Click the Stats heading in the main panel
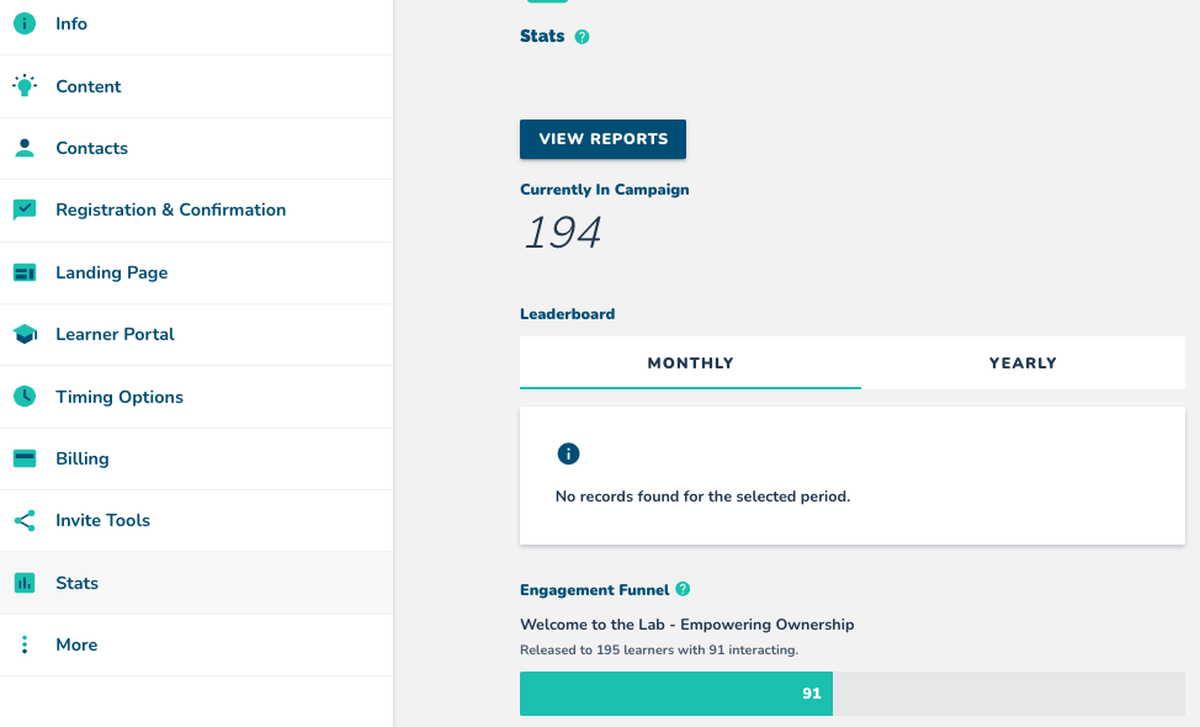 tap(542, 36)
